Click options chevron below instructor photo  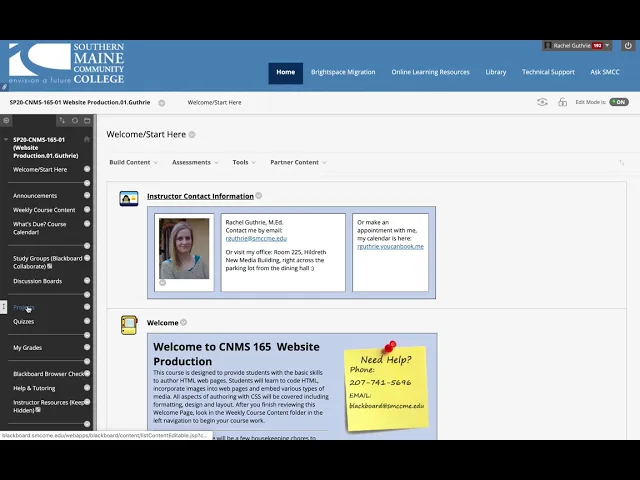(162, 283)
